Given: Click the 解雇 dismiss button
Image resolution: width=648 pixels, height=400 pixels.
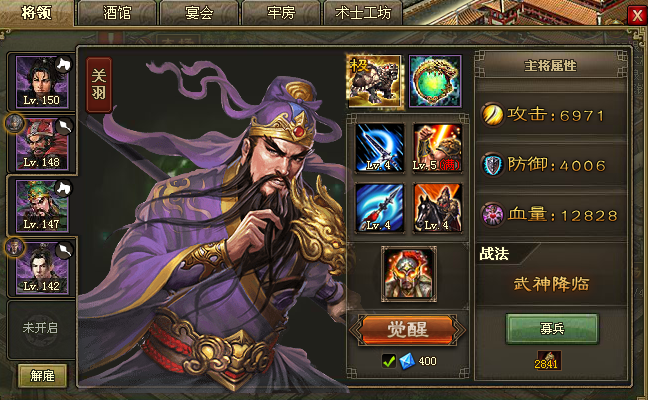Looking at the screenshot, I should coord(42,376).
